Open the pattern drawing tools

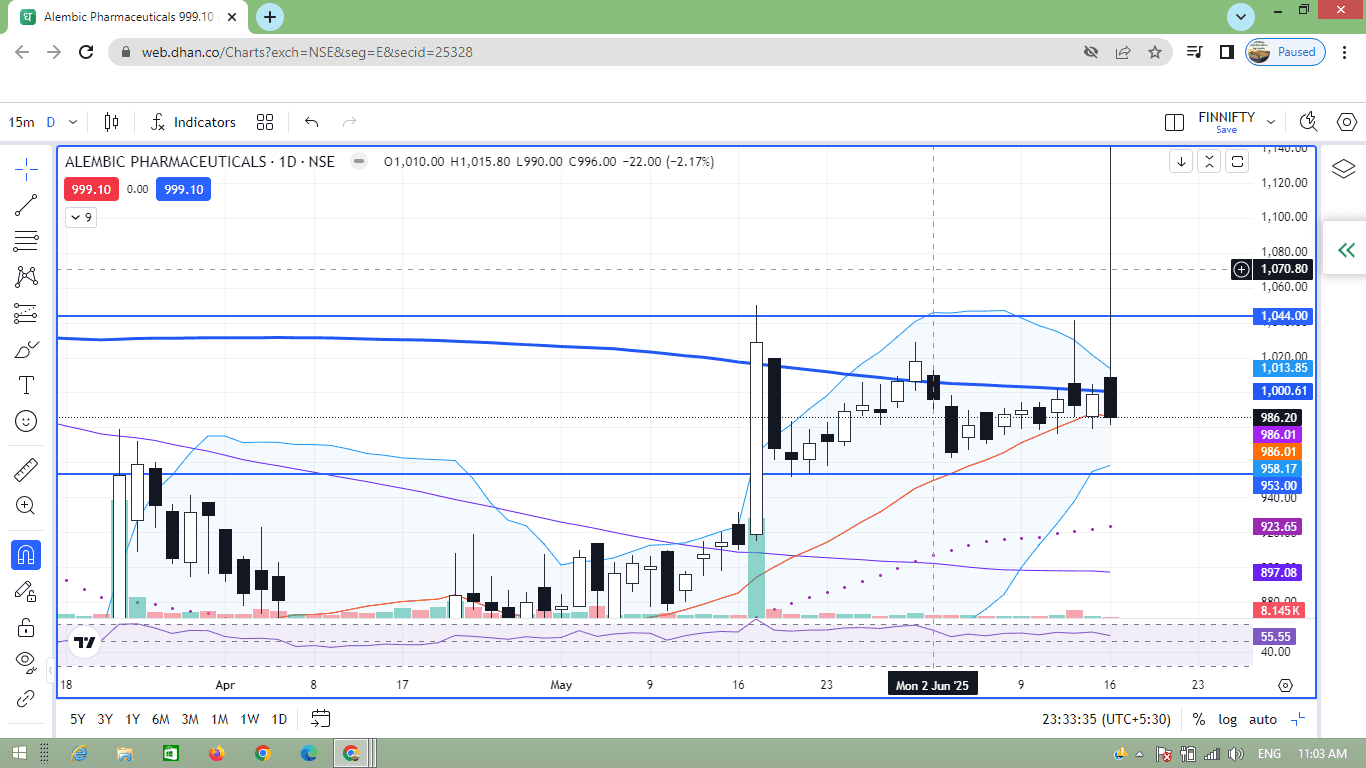click(26, 277)
